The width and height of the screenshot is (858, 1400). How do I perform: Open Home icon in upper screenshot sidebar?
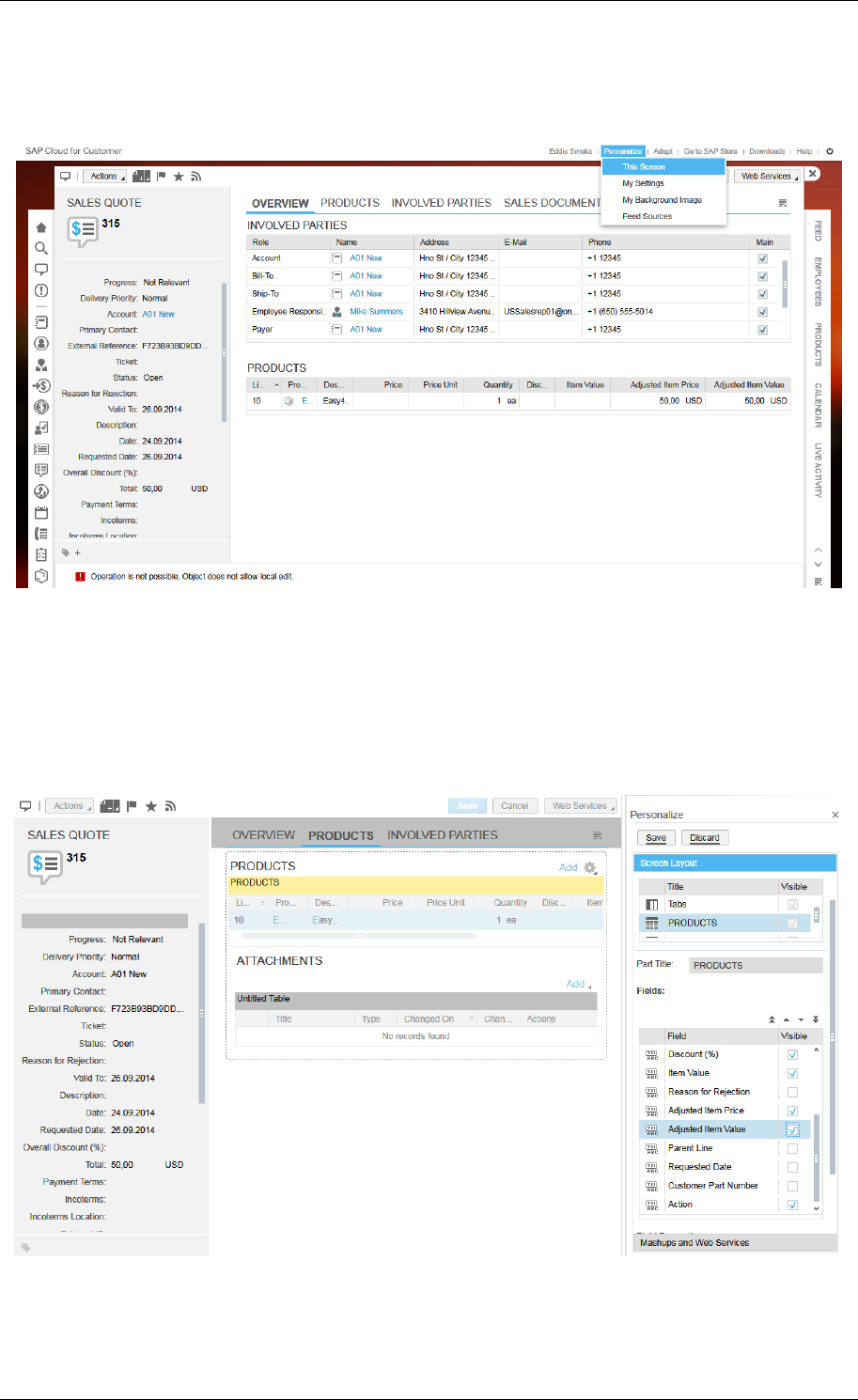(41, 227)
